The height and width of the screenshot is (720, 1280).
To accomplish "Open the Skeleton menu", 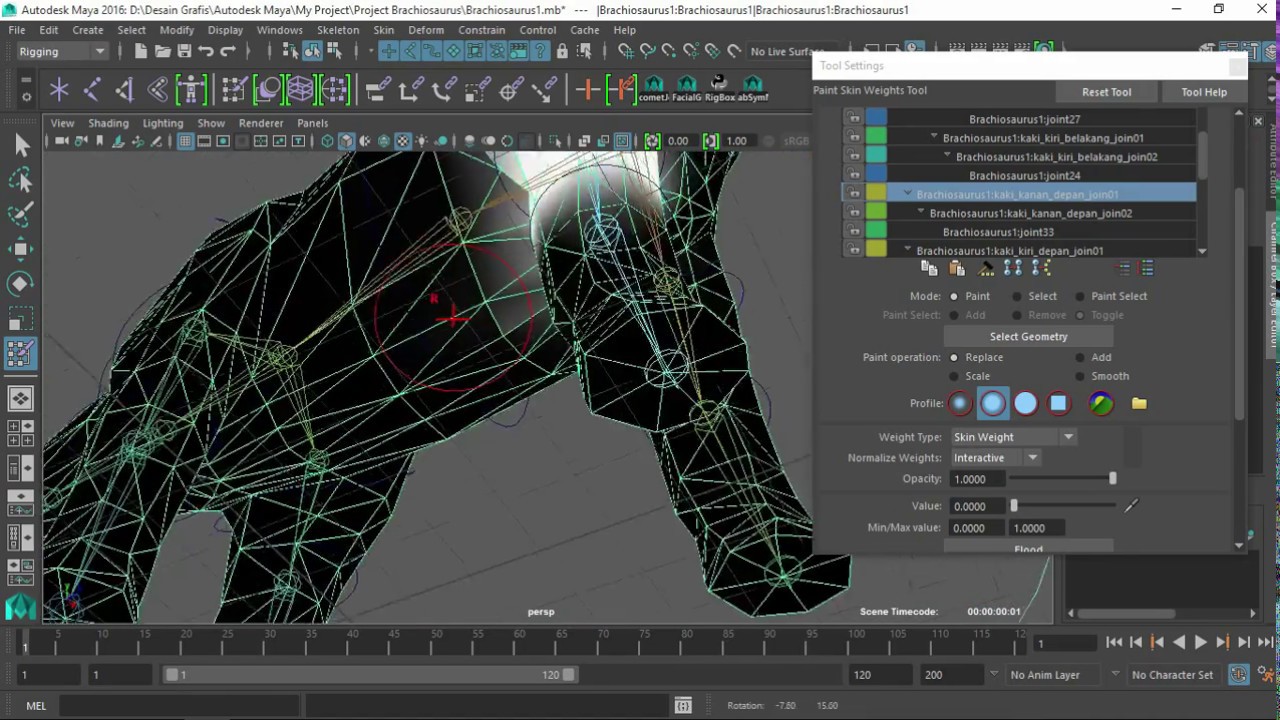I will [338, 30].
